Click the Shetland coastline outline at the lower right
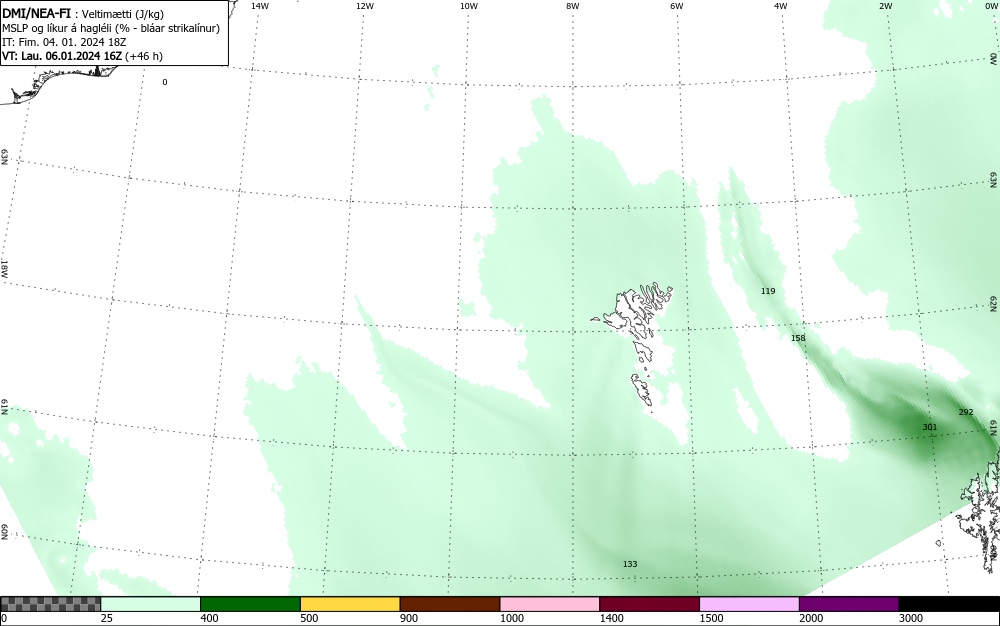The image size is (1000, 626). [x=976, y=509]
